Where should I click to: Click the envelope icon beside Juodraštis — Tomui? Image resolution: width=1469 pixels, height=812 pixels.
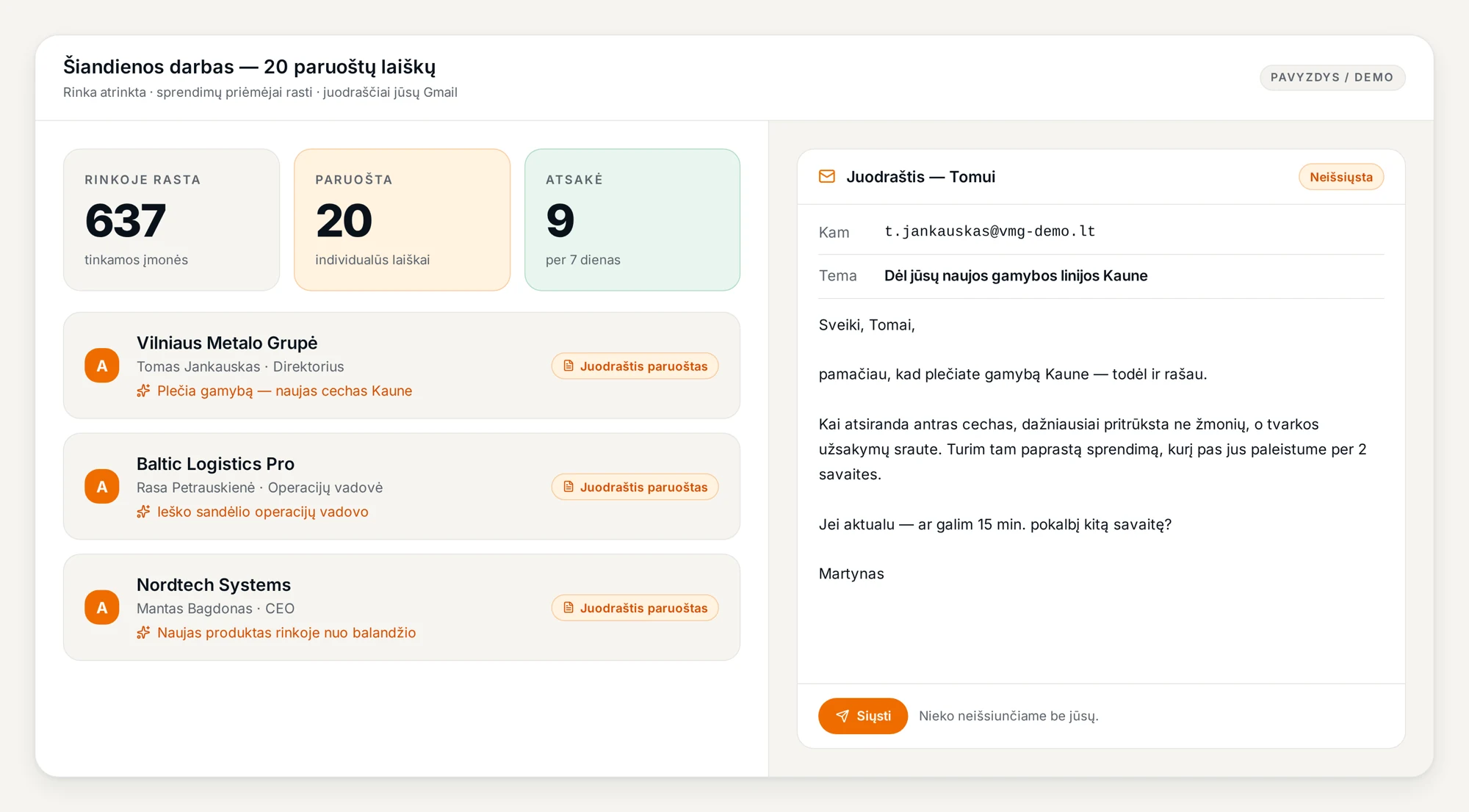click(x=827, y=177)
